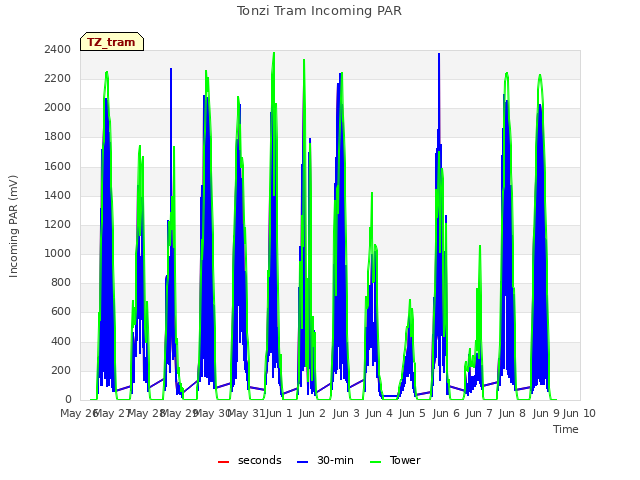Click the Jun 10 x-axis date label
This screenshot has width=640, height=480.
(x=579, y=413)
